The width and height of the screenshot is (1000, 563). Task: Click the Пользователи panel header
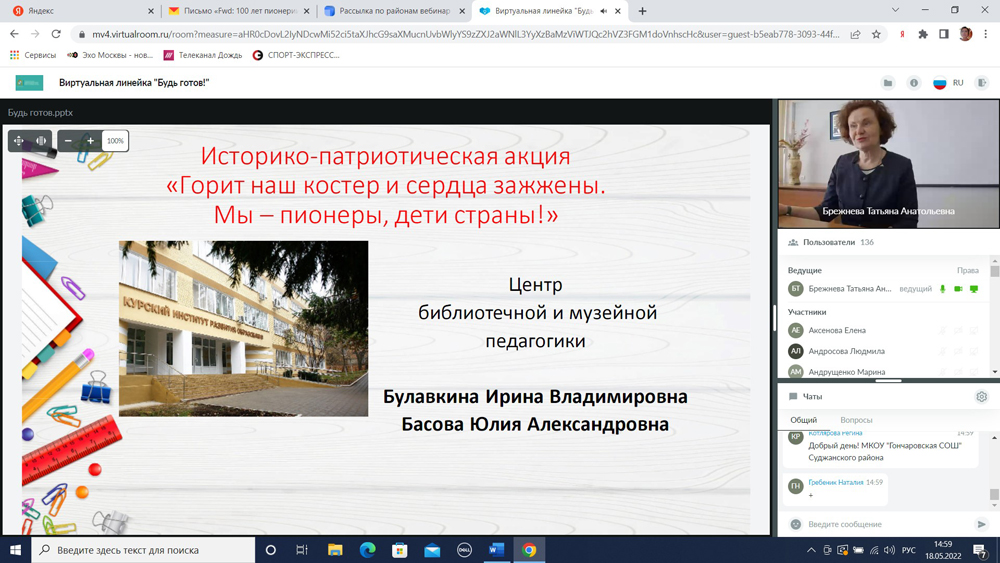(x=831, y=242)
